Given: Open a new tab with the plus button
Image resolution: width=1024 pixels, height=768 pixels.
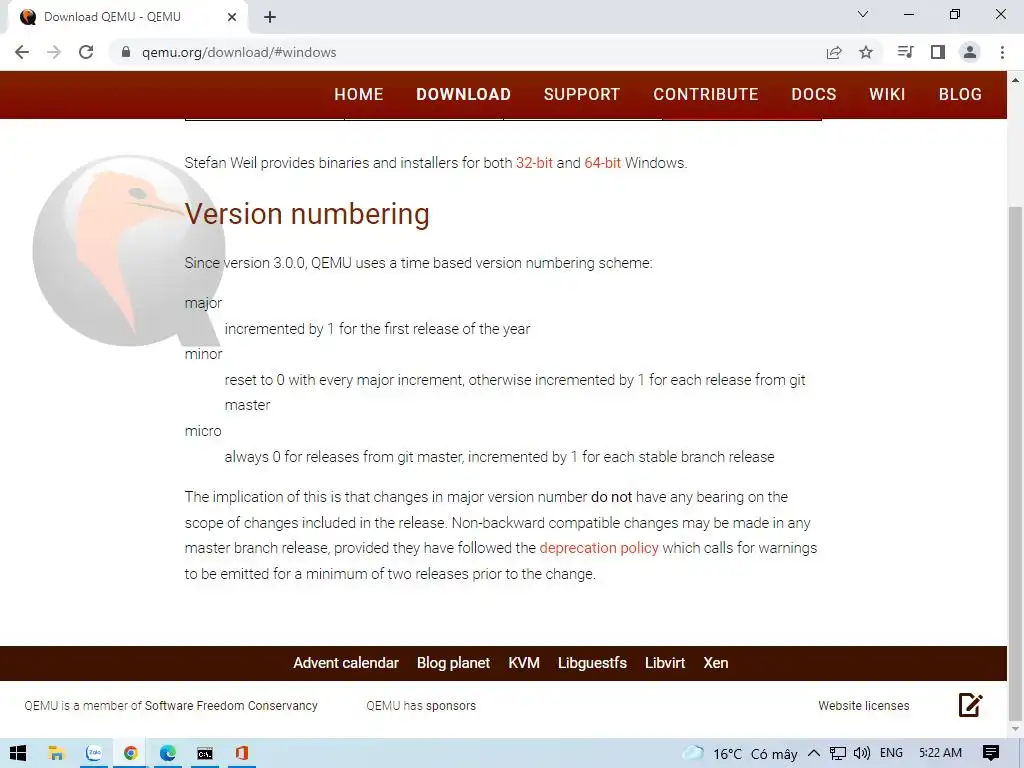Looking at the screenshot, I should pos(270,17).
